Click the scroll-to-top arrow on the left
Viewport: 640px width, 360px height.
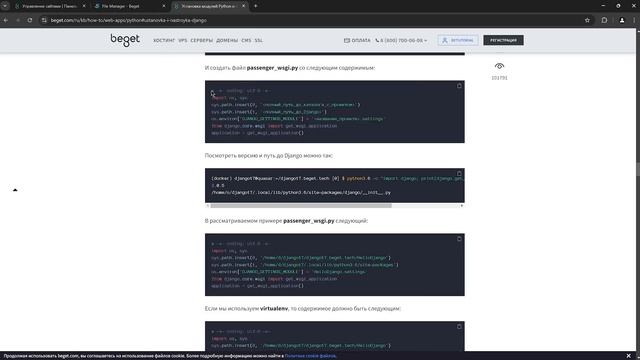[15, 190]
